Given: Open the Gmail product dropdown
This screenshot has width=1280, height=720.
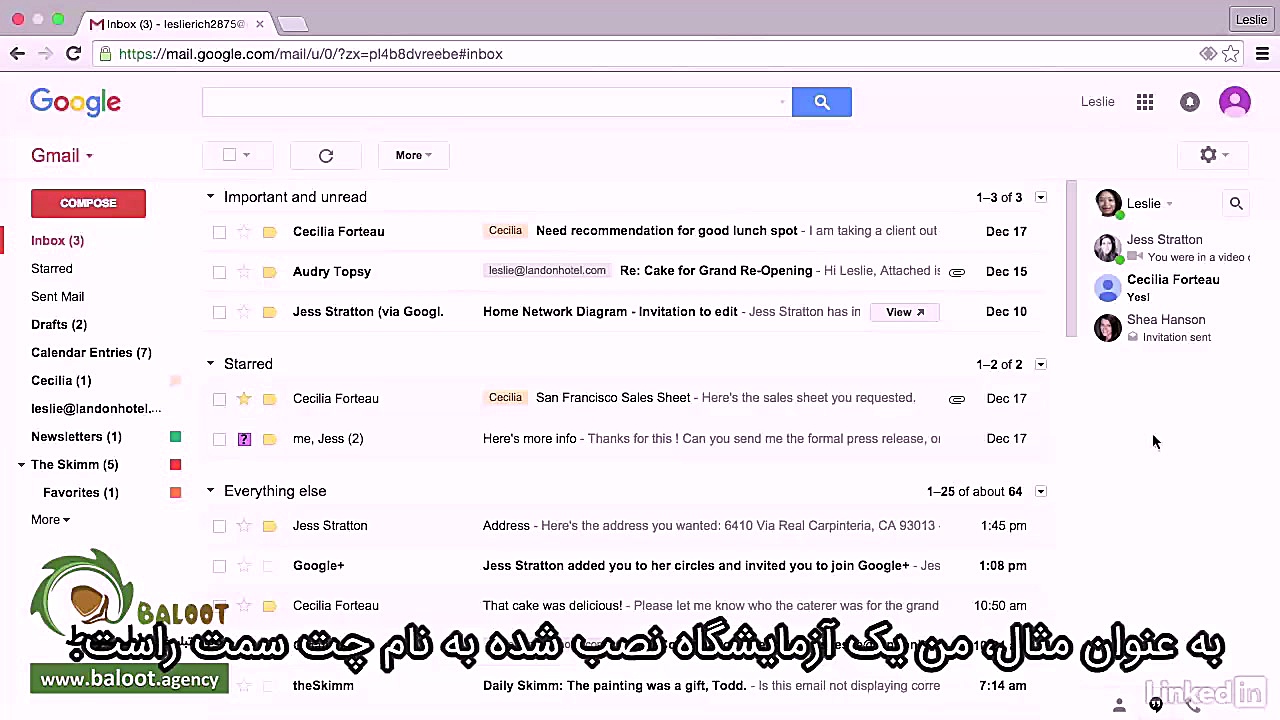Looking at the screenshot, I should tap(62, 156).
